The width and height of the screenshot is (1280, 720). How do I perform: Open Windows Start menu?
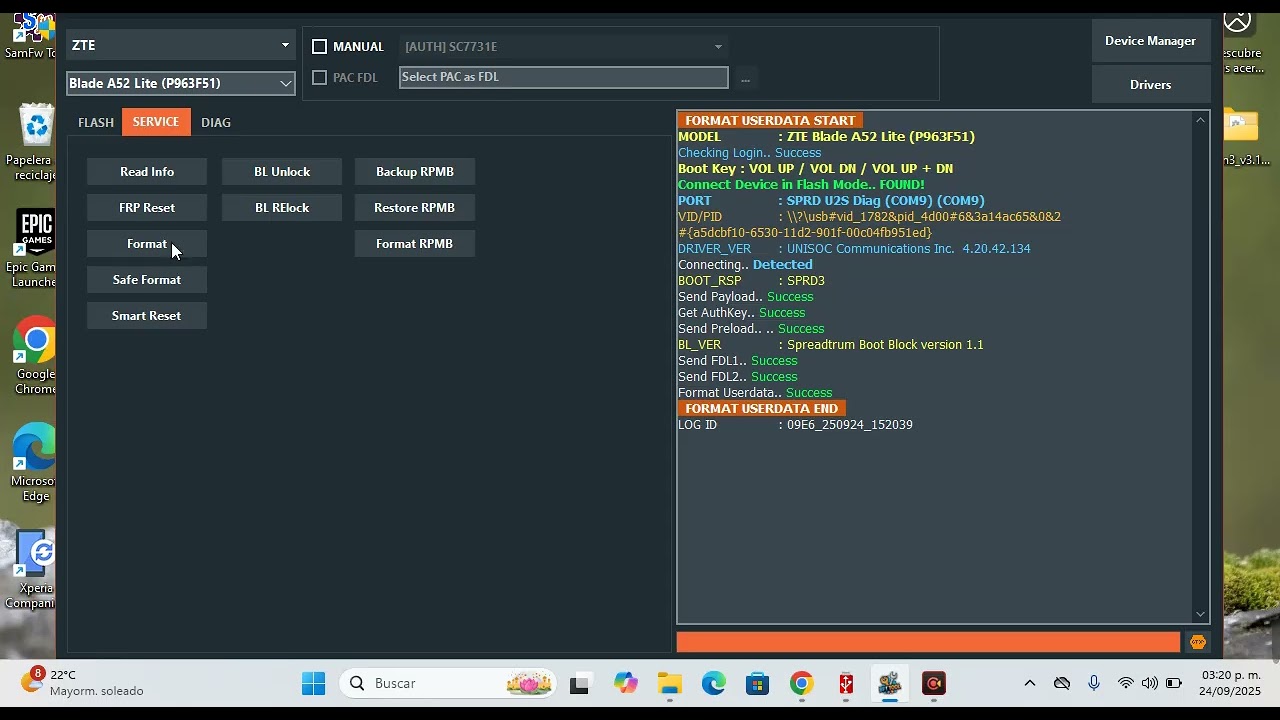313,683
